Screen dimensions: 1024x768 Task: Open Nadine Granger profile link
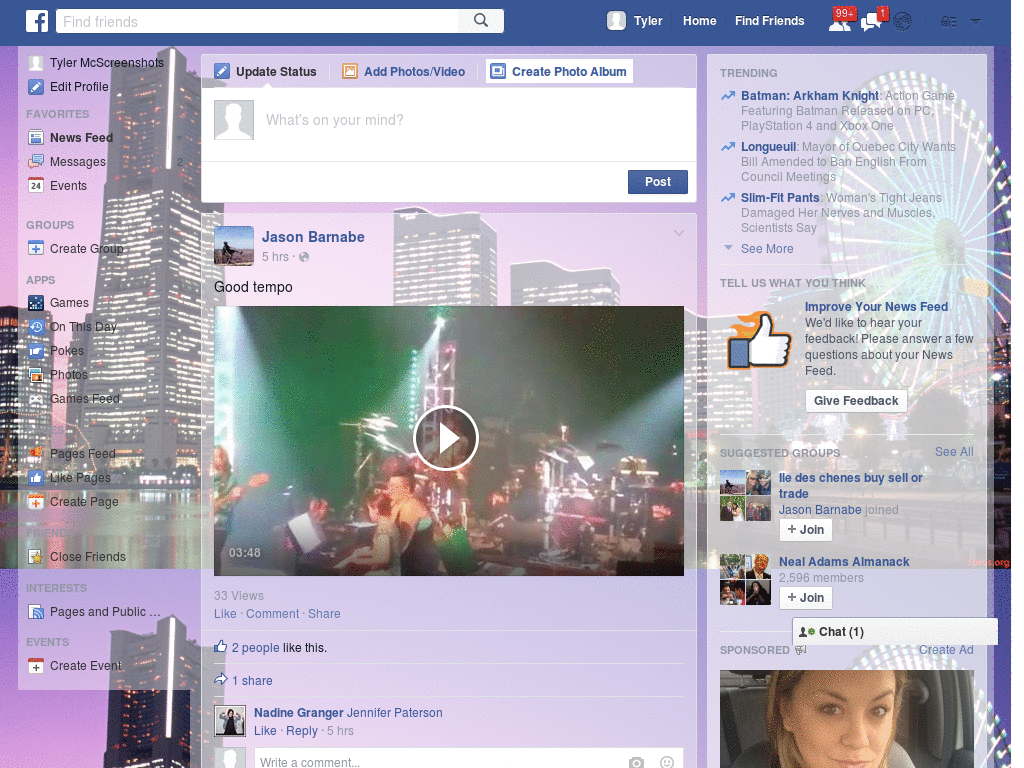[x=298, y=713]
